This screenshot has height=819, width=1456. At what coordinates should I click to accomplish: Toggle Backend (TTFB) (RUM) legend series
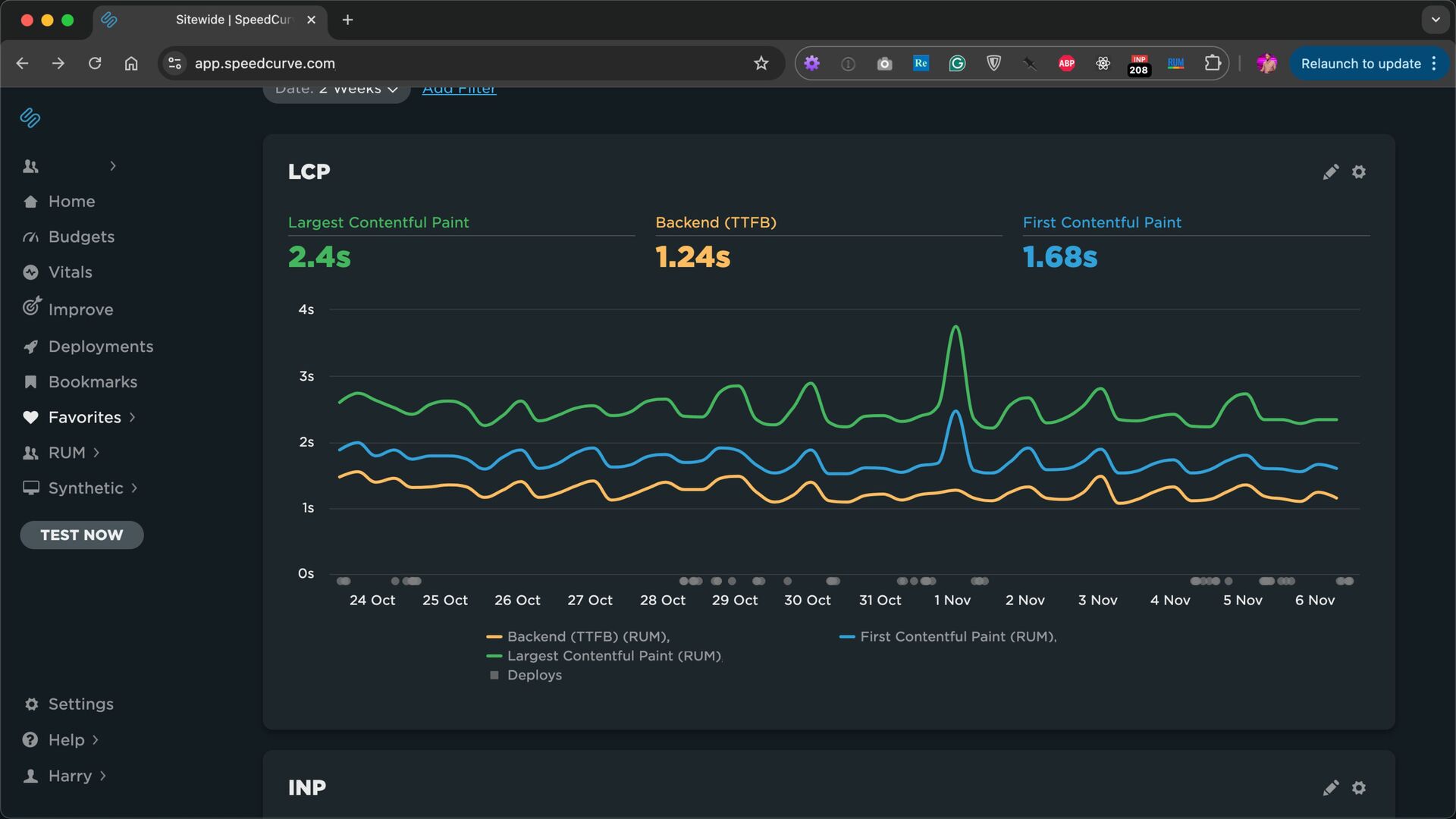(579, 637)
